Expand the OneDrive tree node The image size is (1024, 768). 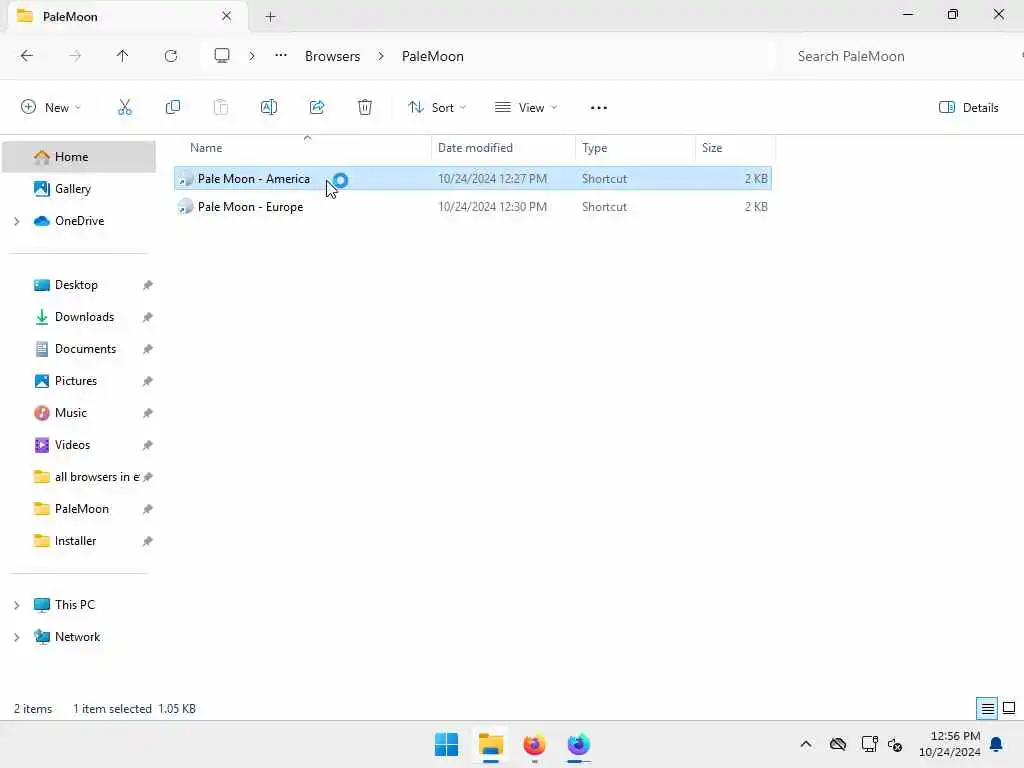[16, 221]
